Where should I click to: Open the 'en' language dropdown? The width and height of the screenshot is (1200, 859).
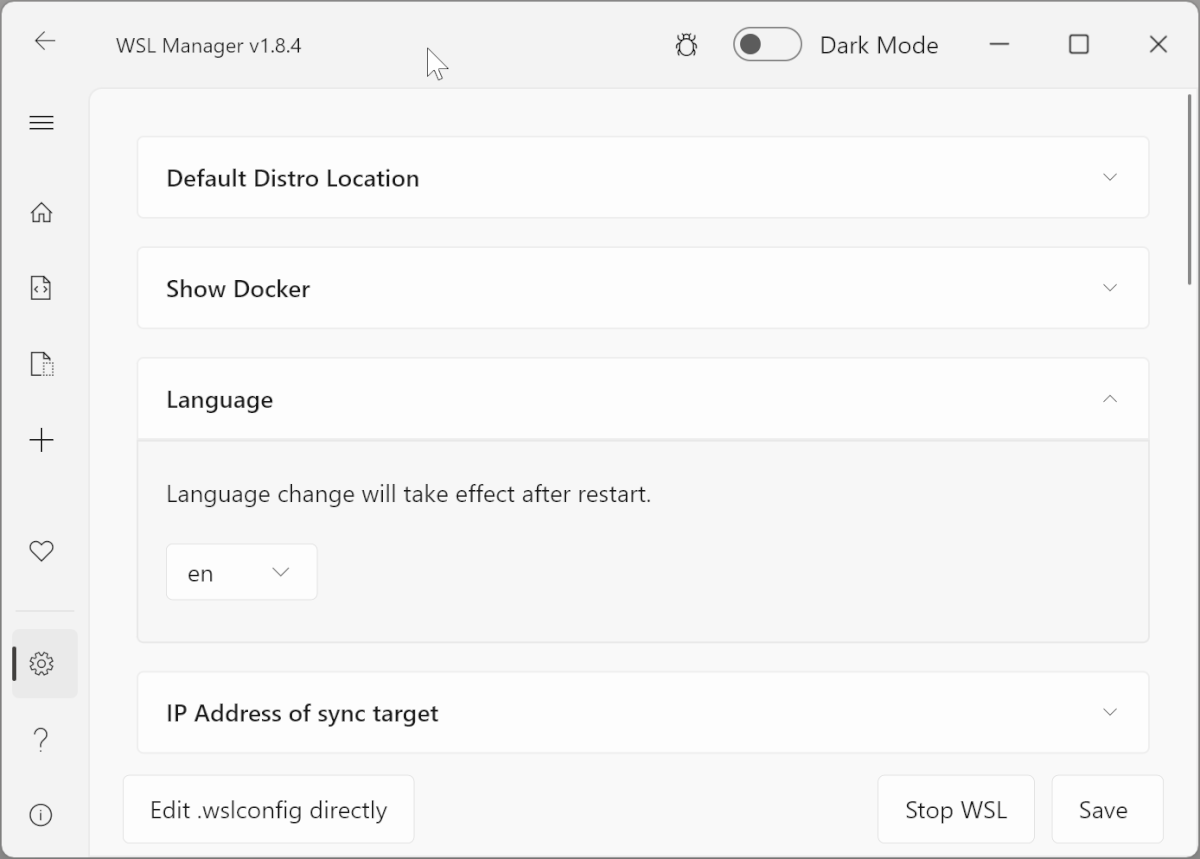click(x=242, y=572)
